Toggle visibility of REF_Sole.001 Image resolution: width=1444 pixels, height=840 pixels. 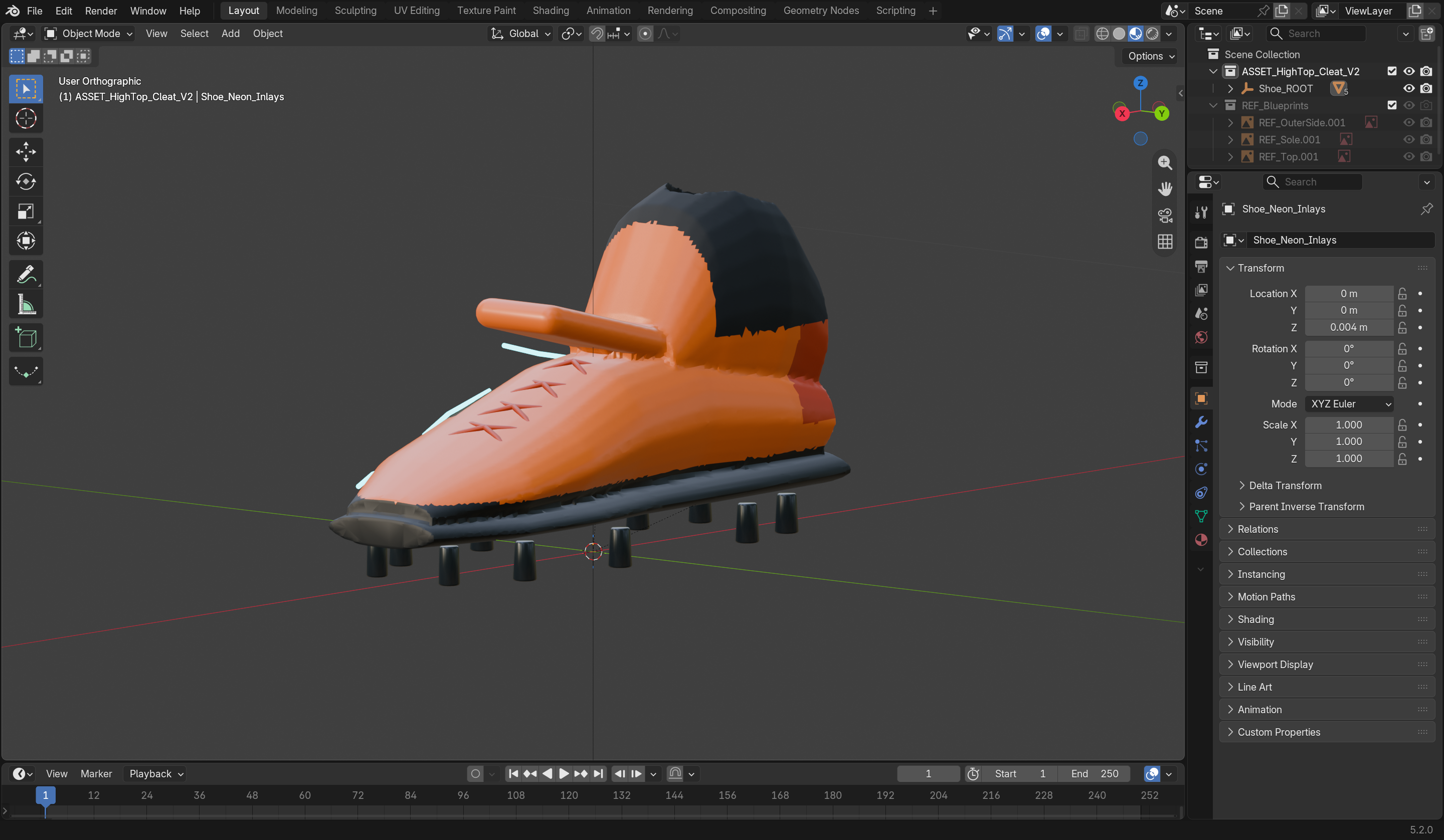(x=1409, y=140)
